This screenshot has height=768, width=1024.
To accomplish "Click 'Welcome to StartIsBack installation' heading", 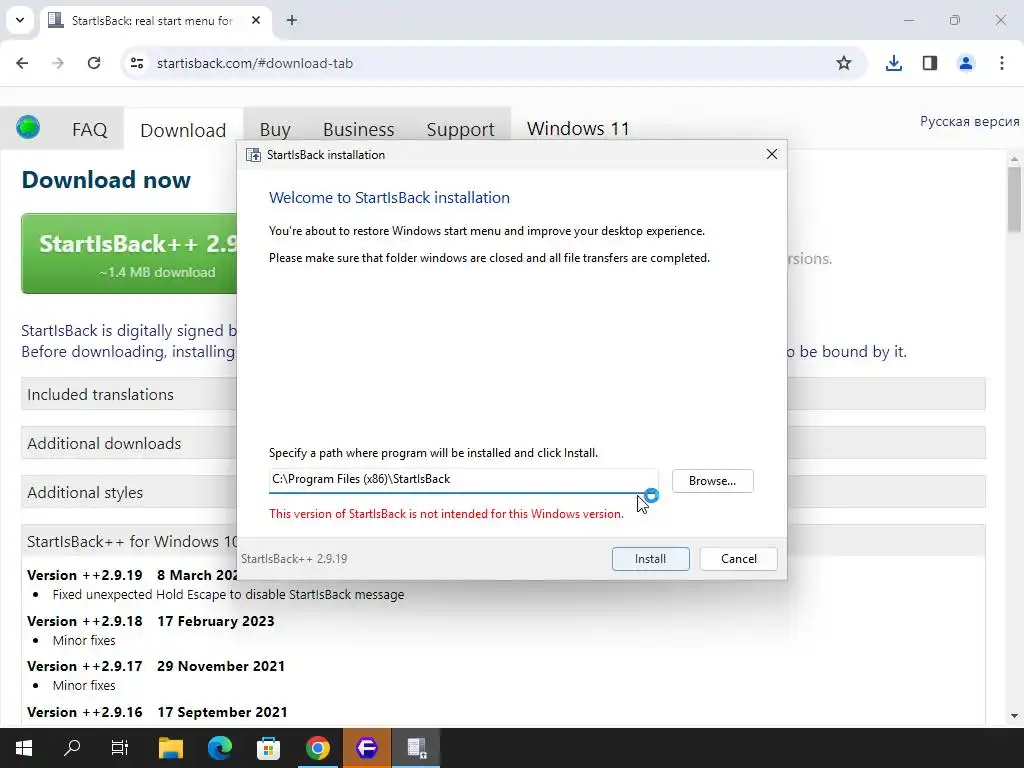I will 389,198.
